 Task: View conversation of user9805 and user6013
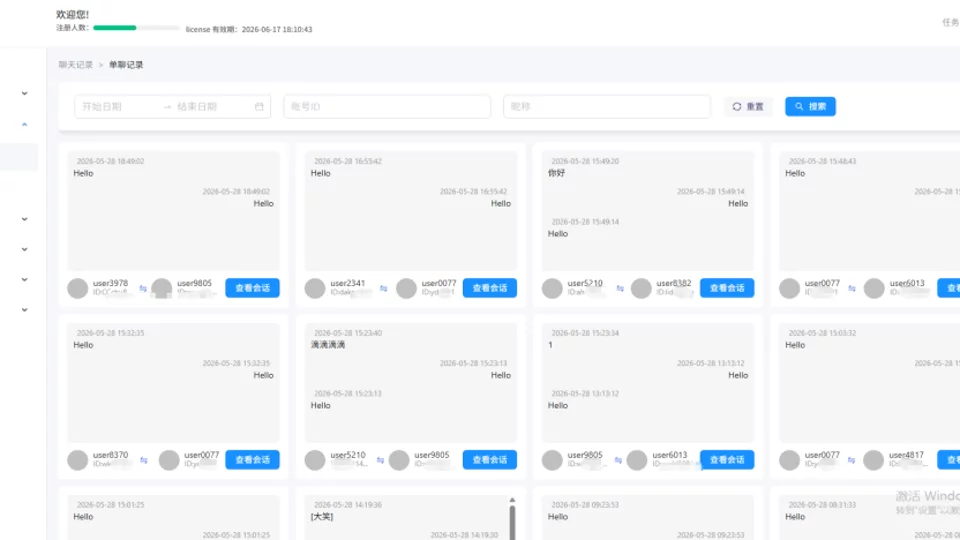pyautogui.click(x=727, y=460)
